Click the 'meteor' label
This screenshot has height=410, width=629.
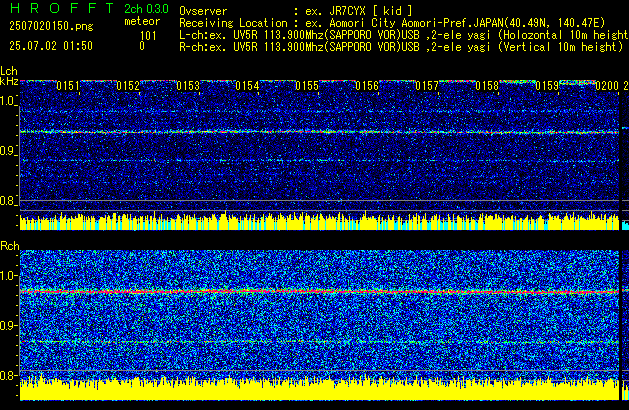(x=142, y=21)
